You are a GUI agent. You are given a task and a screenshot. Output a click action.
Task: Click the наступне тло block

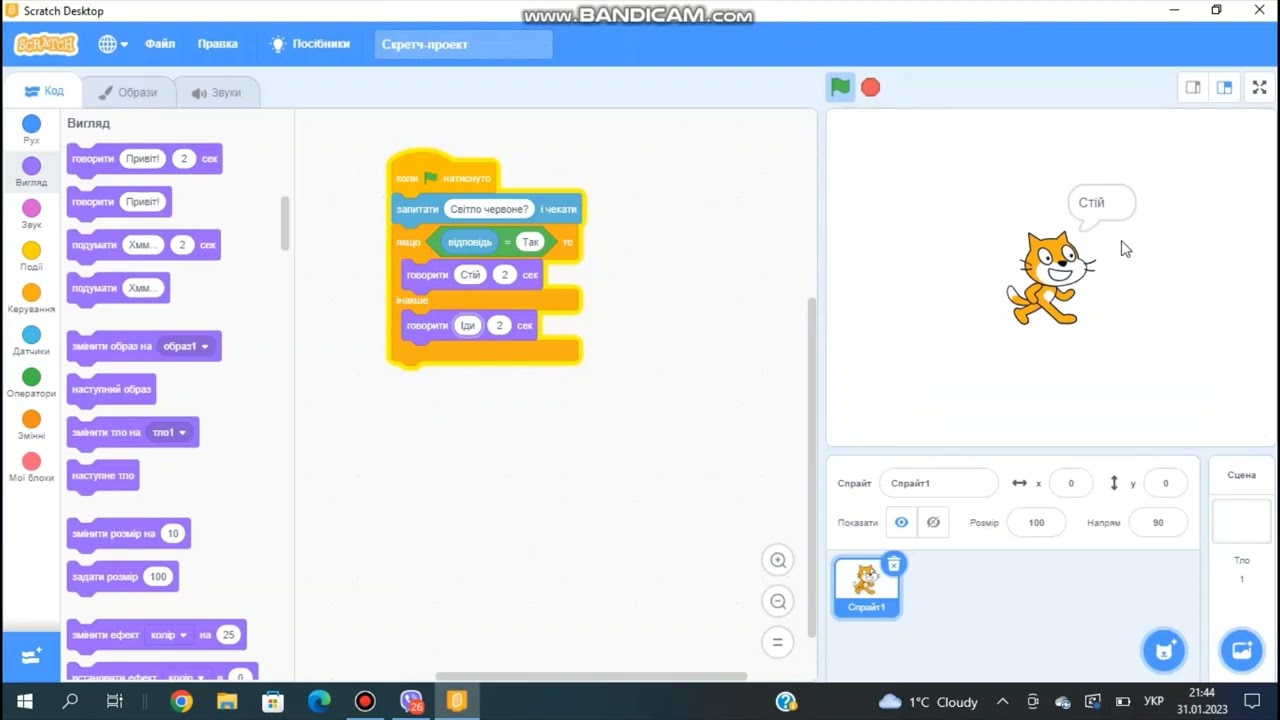coord(103,476)
